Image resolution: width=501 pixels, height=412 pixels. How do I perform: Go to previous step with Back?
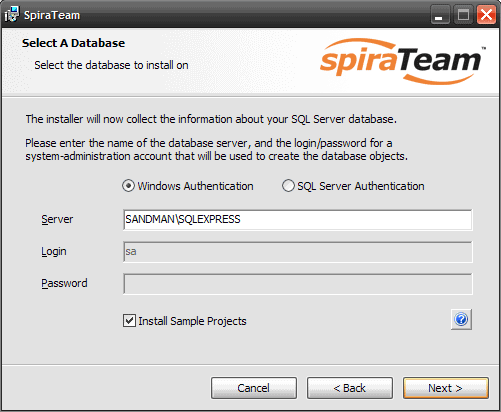coord(350,388)
